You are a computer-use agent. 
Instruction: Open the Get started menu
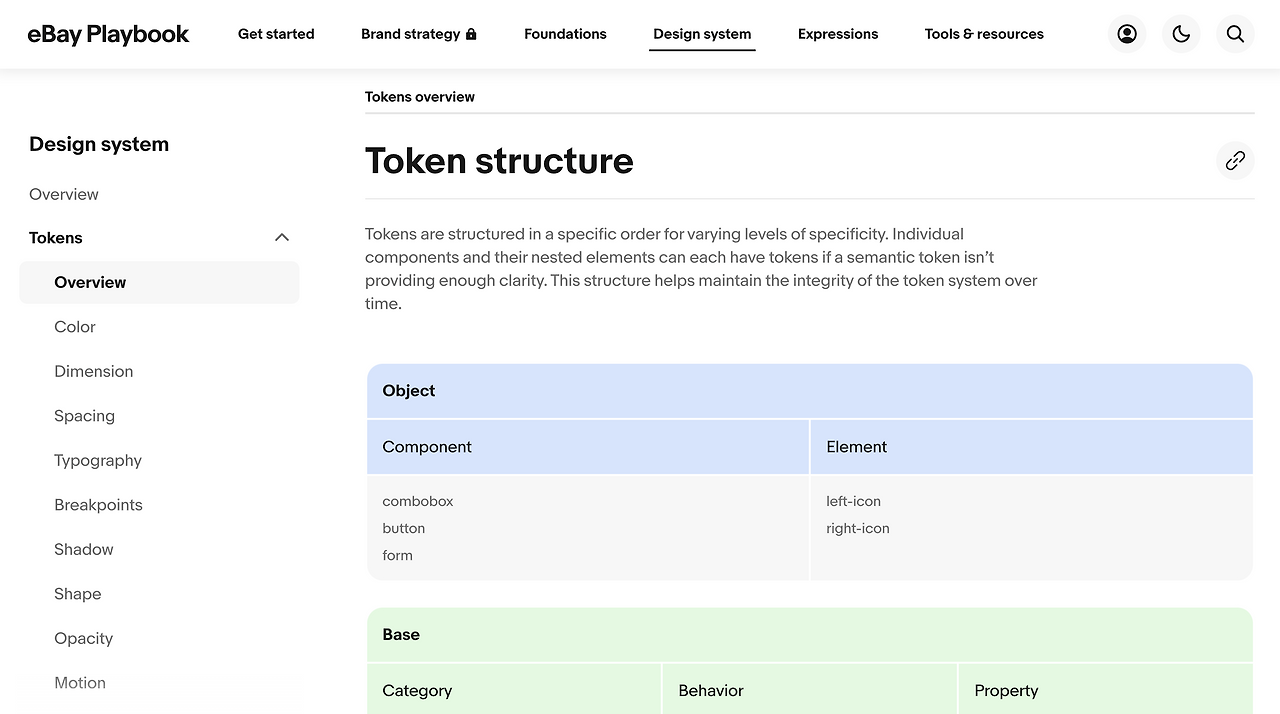tap(276, 34)
